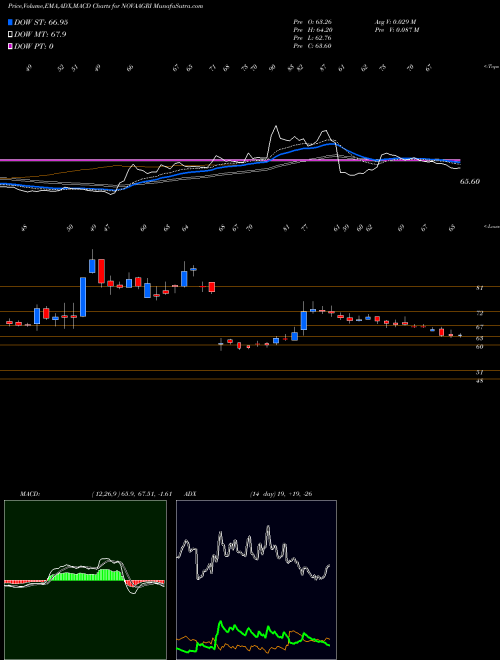Click the ADX panel heading

pyautogui.click(x=190, y=494)
